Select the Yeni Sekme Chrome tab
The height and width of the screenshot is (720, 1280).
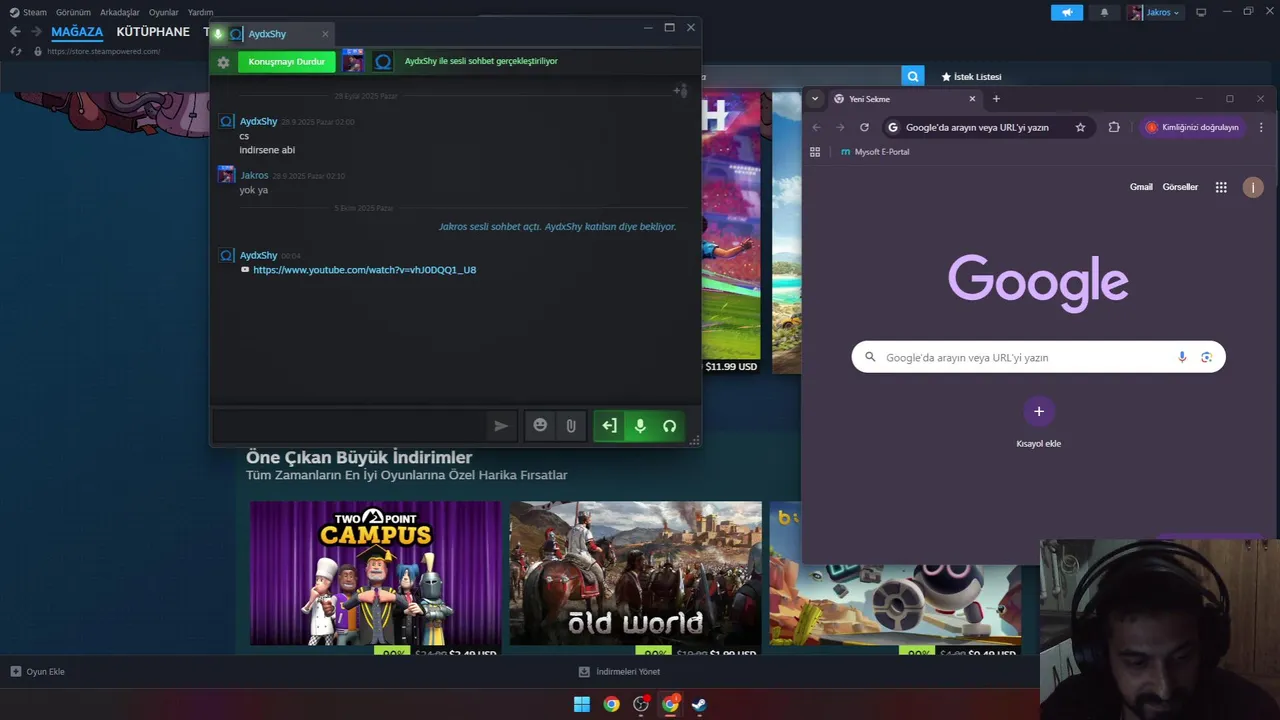pyautogui.click(x=905, y=99)
